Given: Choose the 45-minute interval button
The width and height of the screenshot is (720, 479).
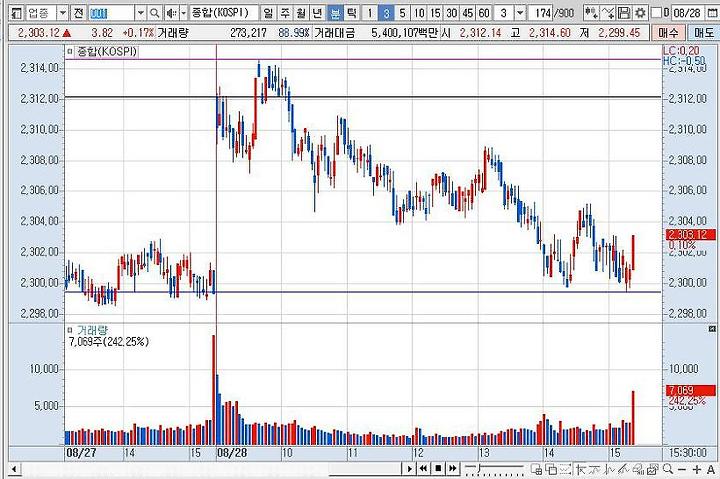Looking at the screenshot, I should pyautogui.click(x=467, y=13).
